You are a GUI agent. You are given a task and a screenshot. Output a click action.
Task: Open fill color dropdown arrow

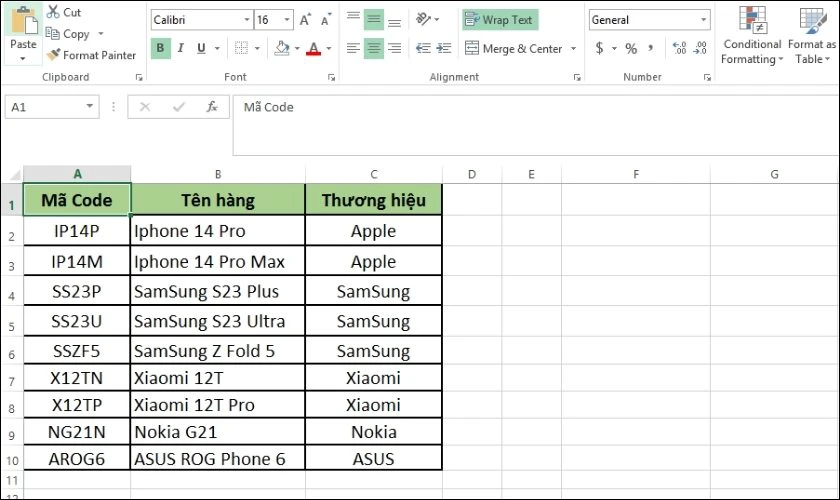tap(297, 48)
